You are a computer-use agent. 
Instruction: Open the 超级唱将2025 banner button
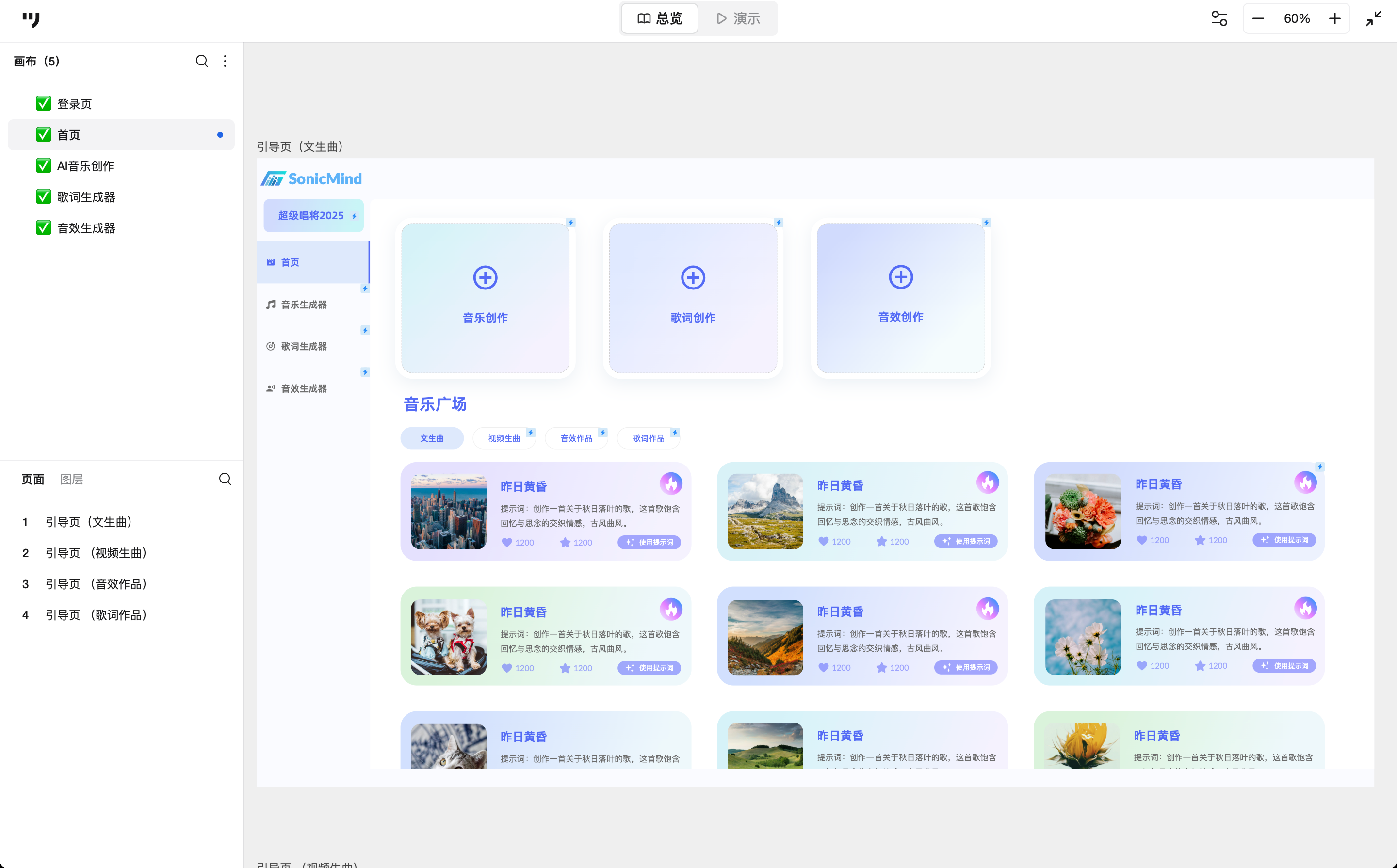(x=313, y=215)
